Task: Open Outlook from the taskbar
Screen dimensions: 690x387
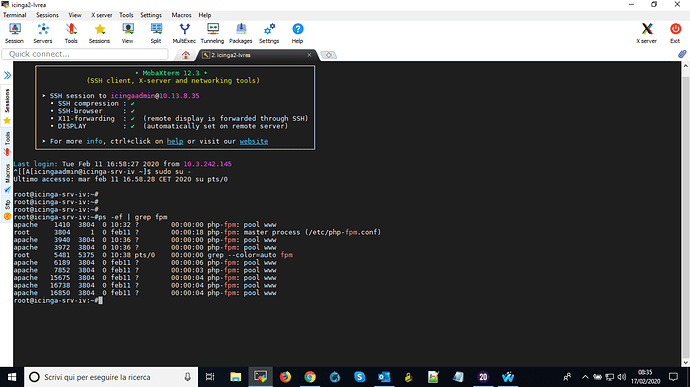Action: 384,377
